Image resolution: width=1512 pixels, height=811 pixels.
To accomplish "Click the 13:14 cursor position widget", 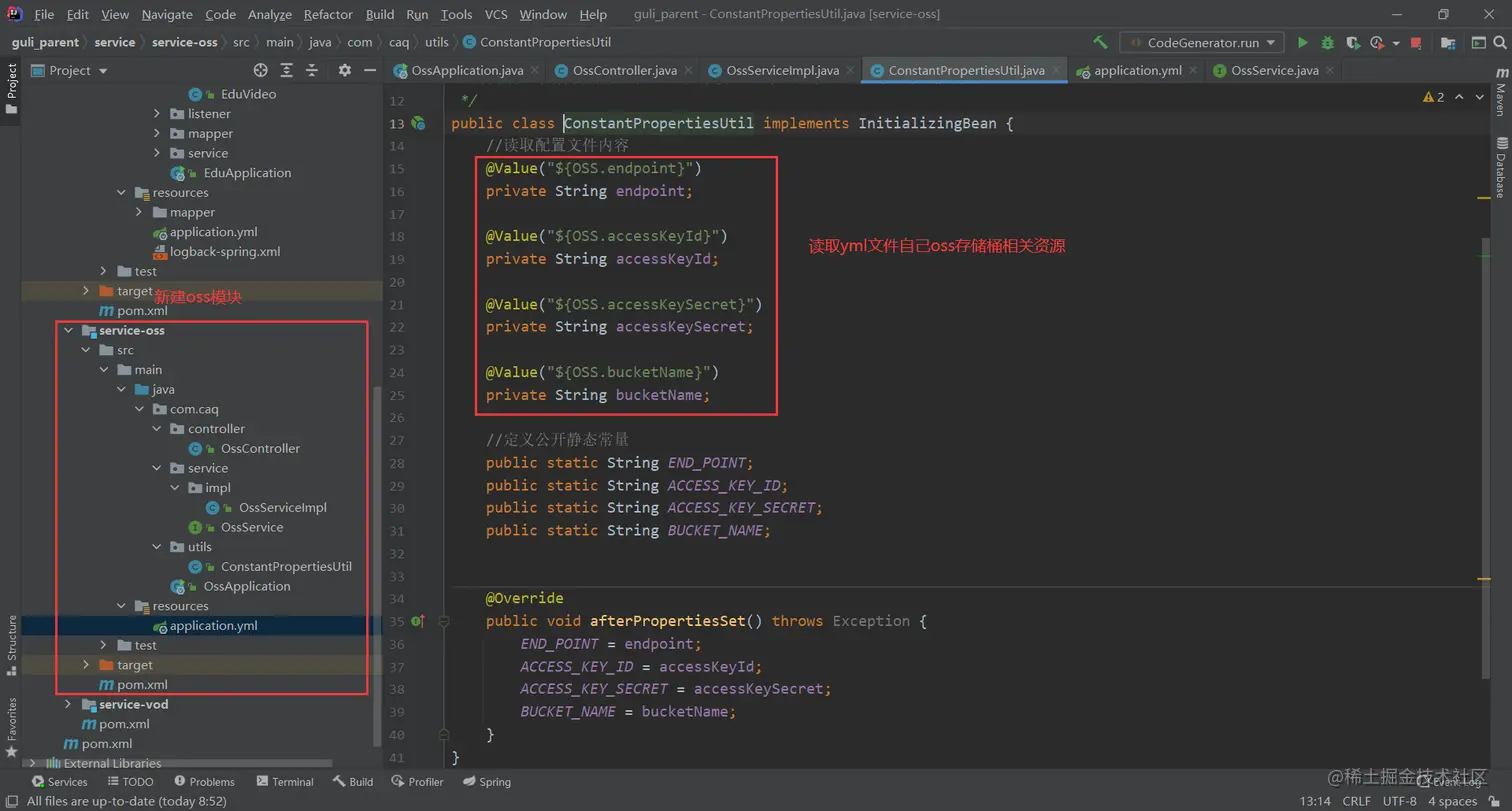I will click(x=1314, y=801).
